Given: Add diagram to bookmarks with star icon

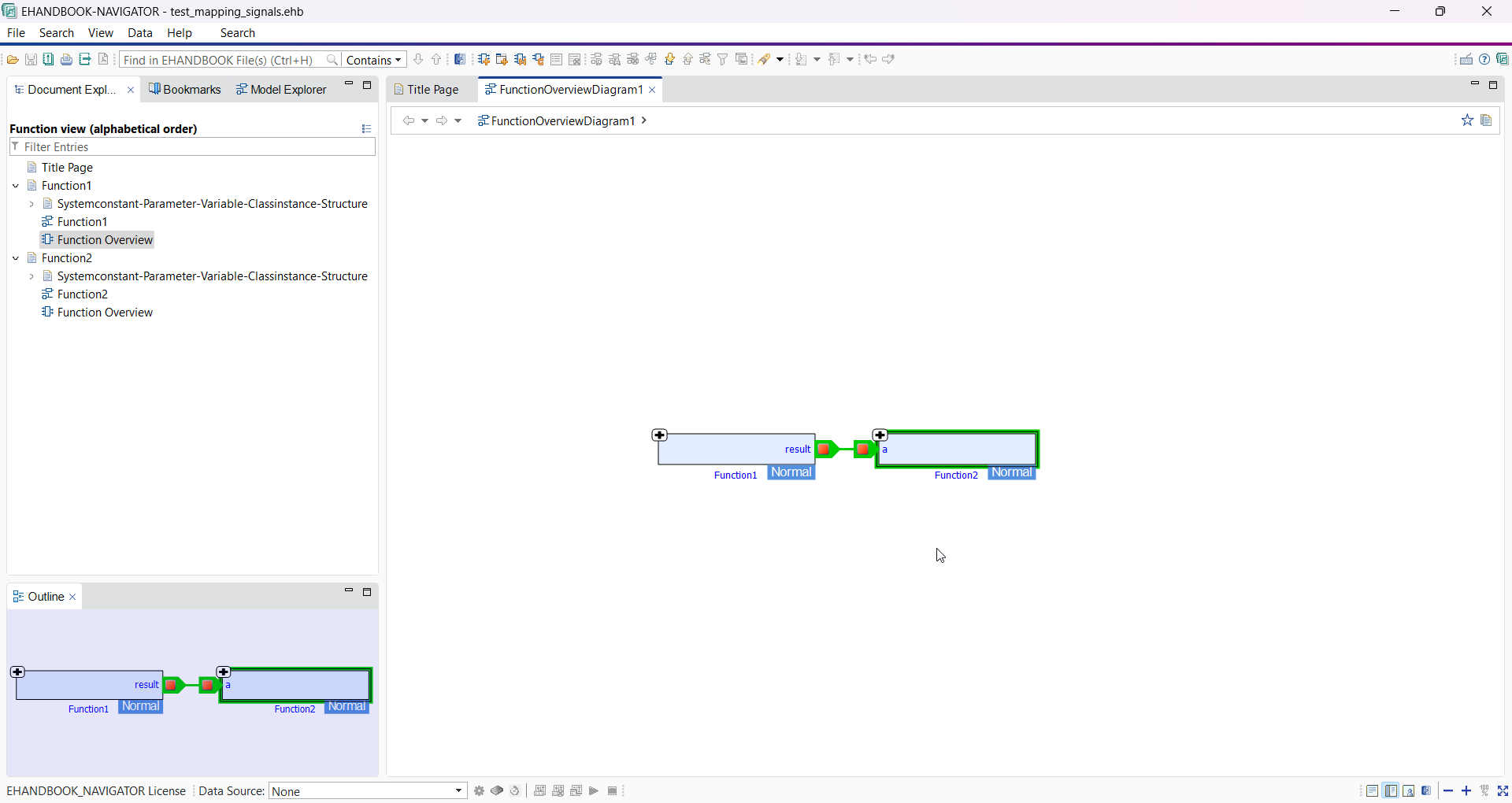Looking at the screenshot, I should pos(1467,120).
